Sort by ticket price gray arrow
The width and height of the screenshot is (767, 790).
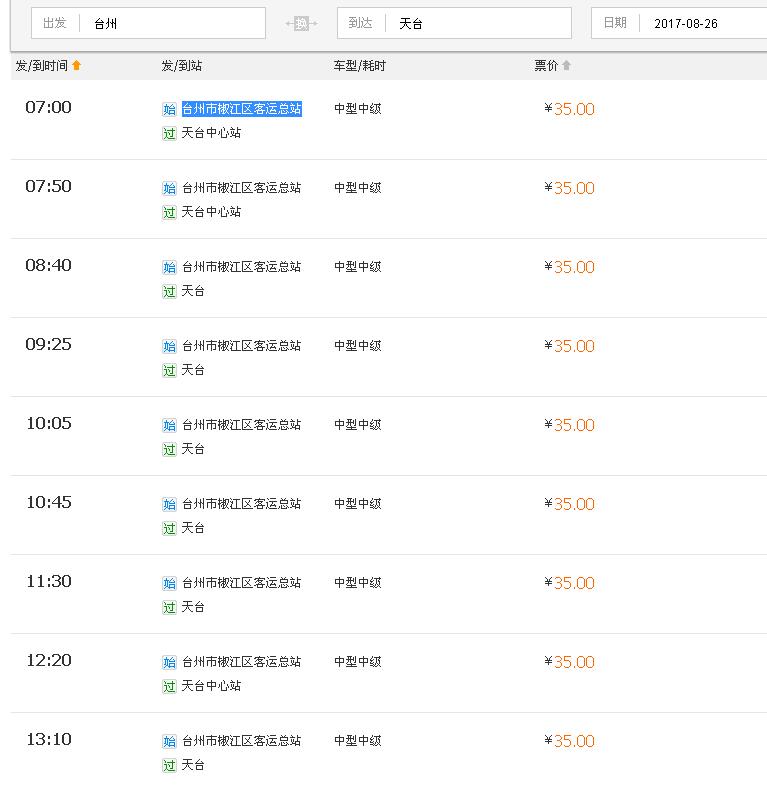566,65
